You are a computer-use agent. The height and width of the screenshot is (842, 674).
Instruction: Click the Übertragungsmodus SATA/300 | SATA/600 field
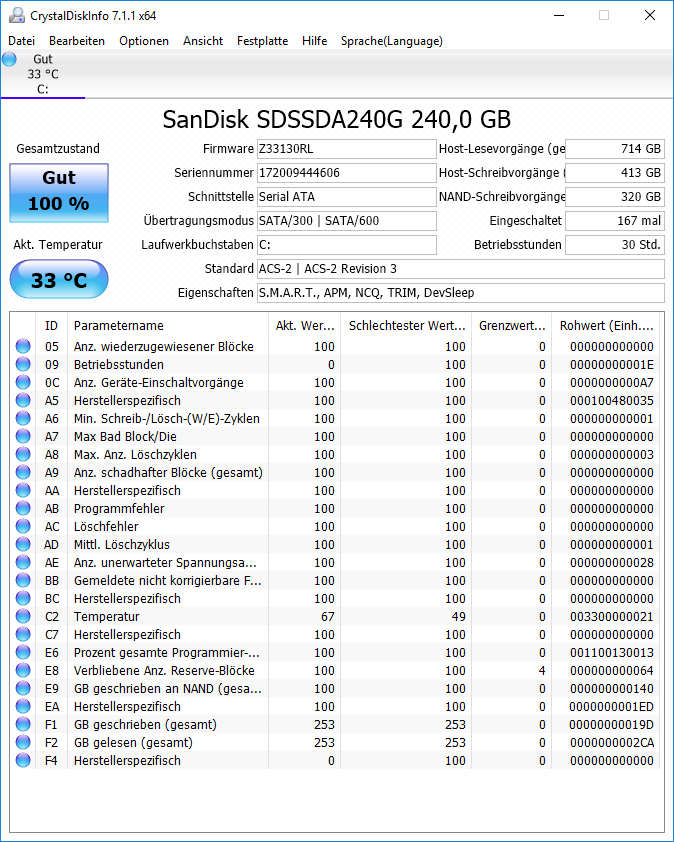pos(346,221)
